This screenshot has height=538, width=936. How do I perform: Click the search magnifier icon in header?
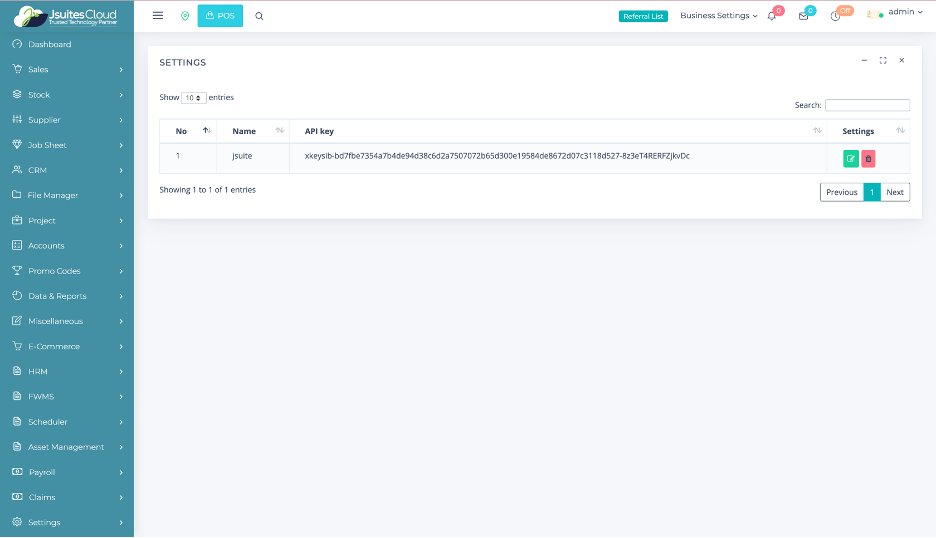click(x=259, y=16)
